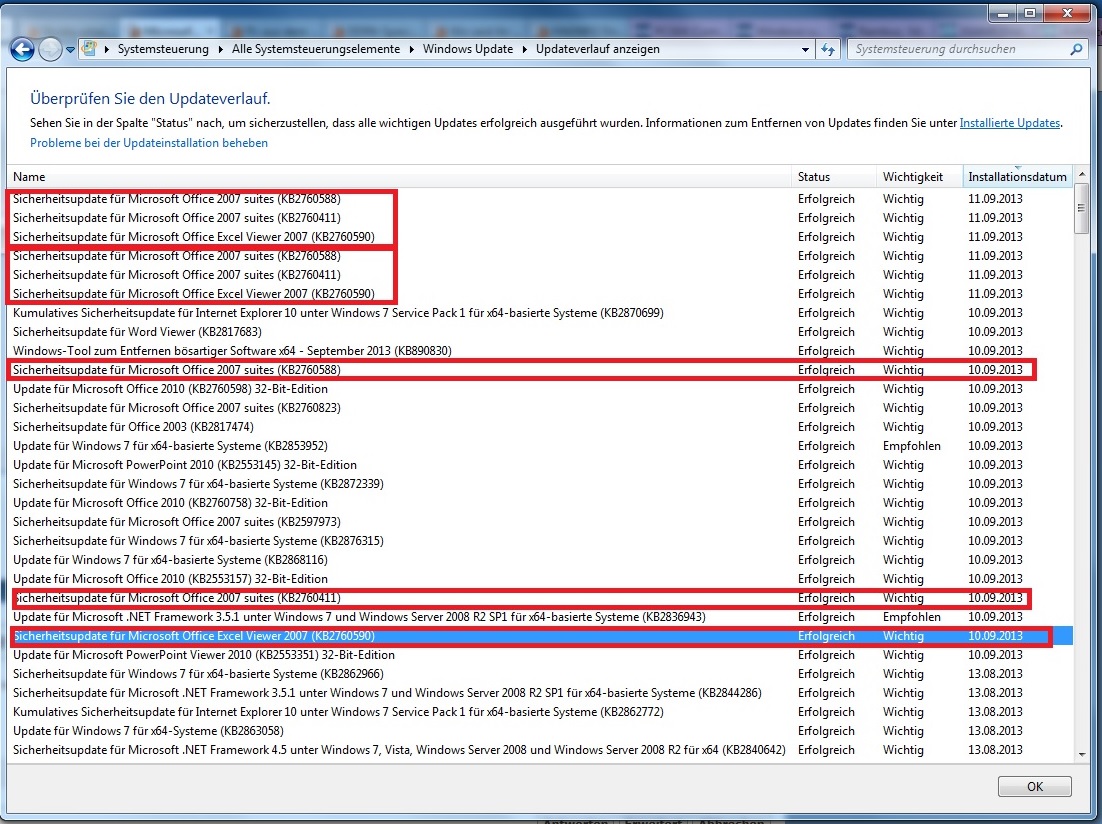
Task: Select .NET Framework 3.5.1 update (KB2836943)
Action: (x=540, y=617)
